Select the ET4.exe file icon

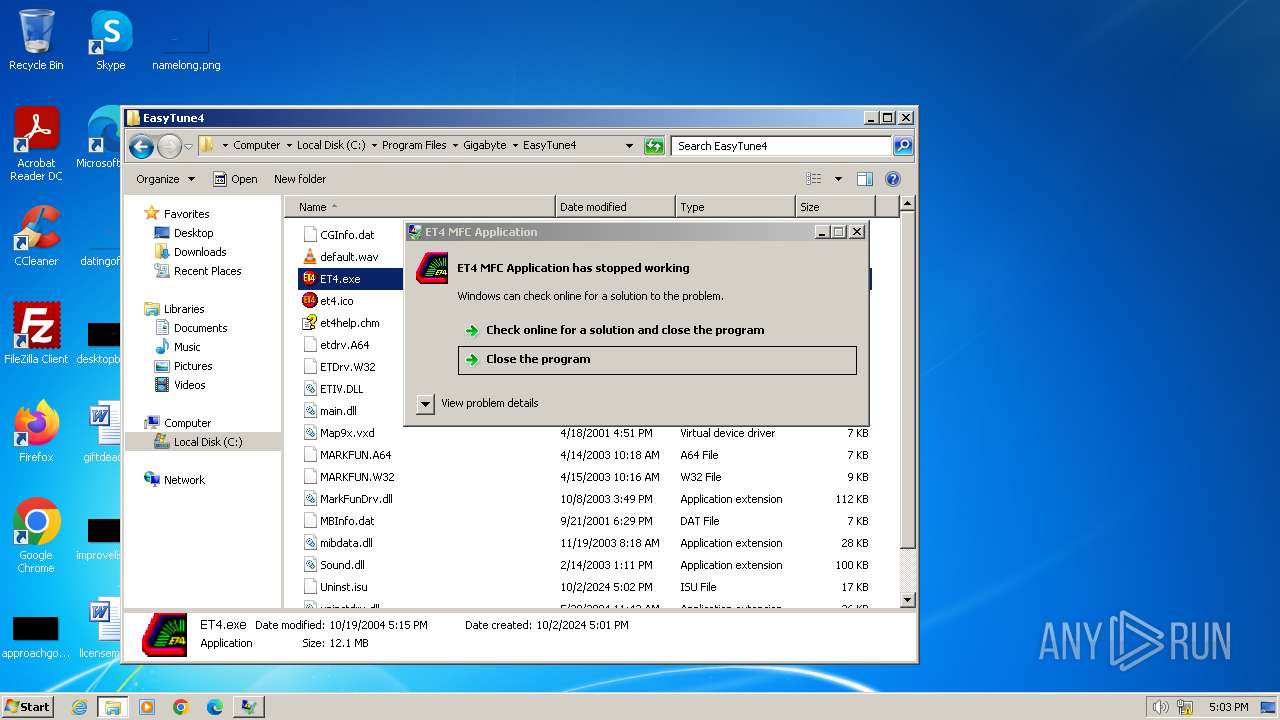click(309, 279)
